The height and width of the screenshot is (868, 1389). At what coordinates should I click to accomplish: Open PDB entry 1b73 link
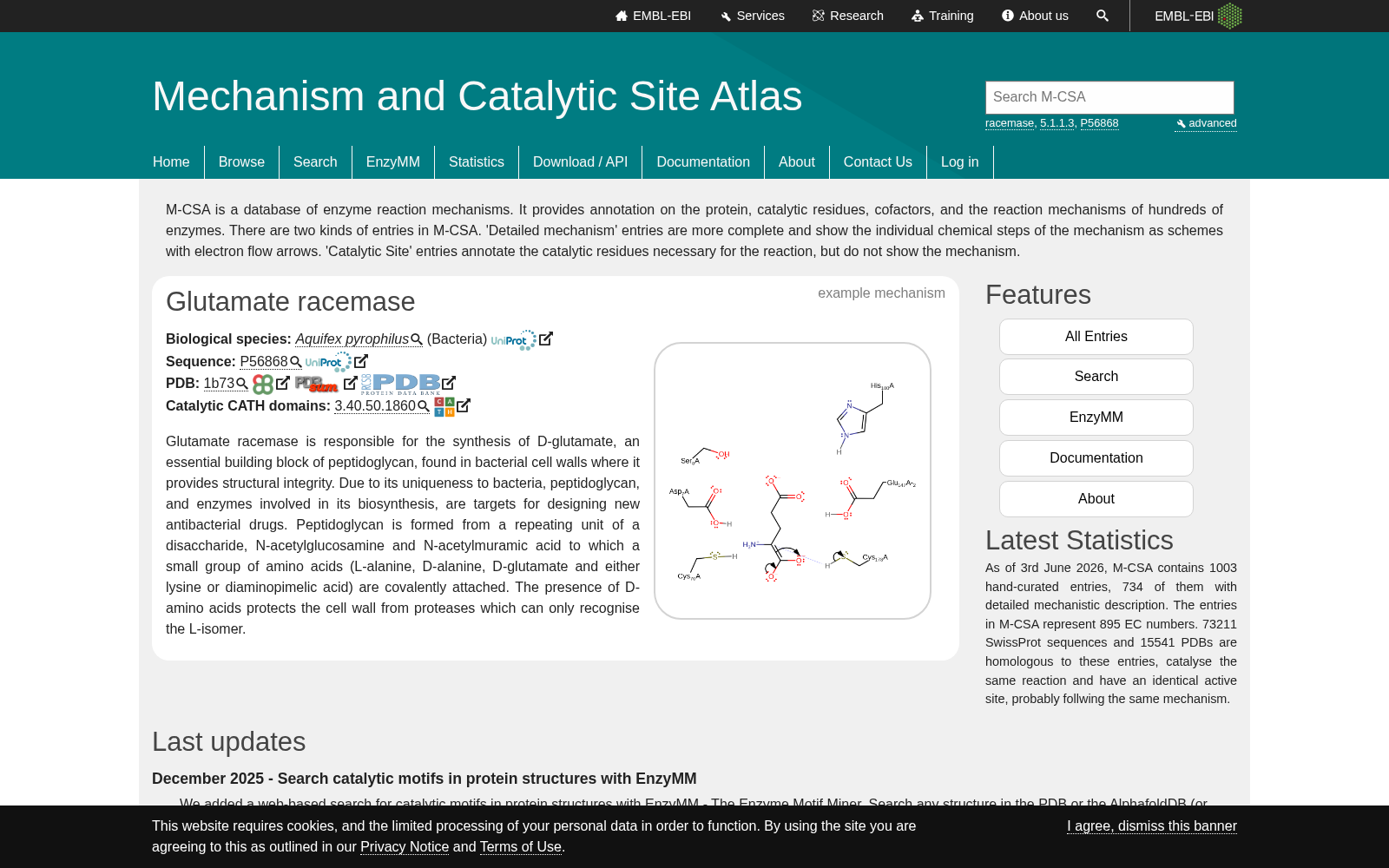pos(226,384)
